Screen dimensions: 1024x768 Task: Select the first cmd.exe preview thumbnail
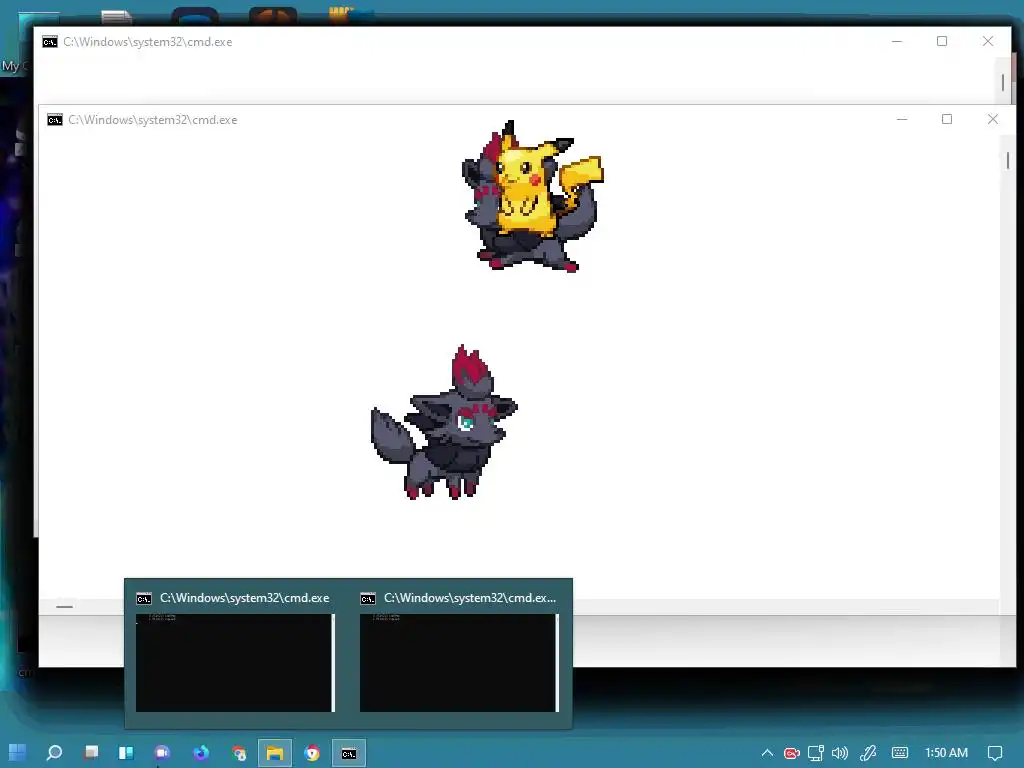pos(235,662)
